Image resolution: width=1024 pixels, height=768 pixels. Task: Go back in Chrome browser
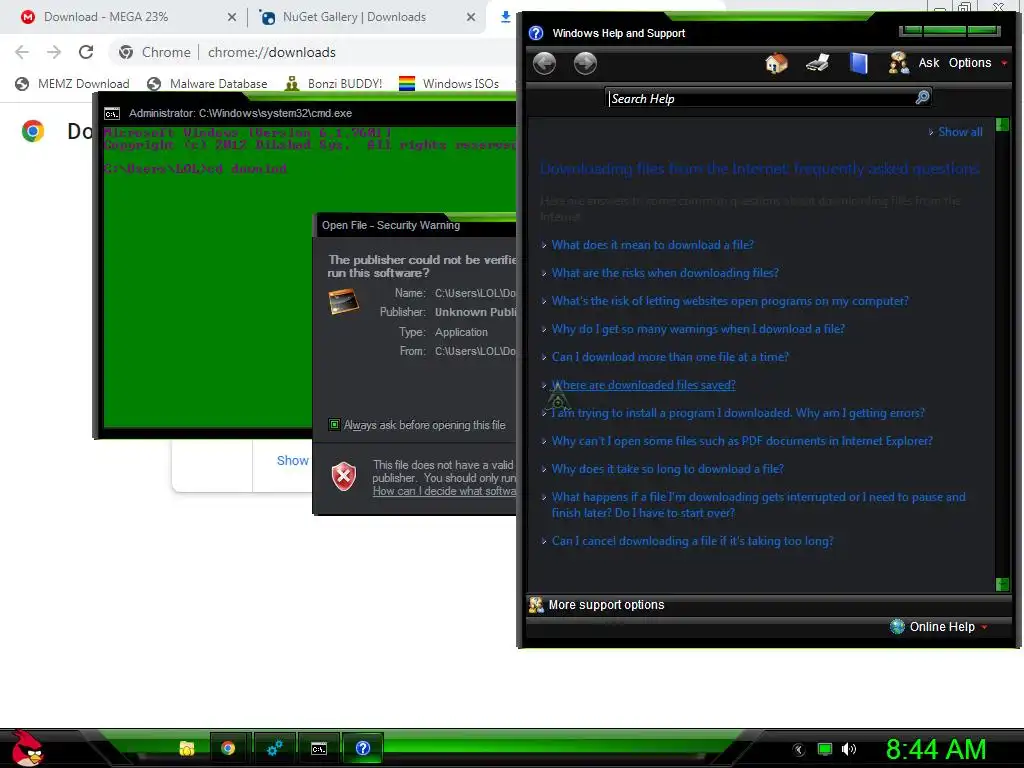click(22, 52)
